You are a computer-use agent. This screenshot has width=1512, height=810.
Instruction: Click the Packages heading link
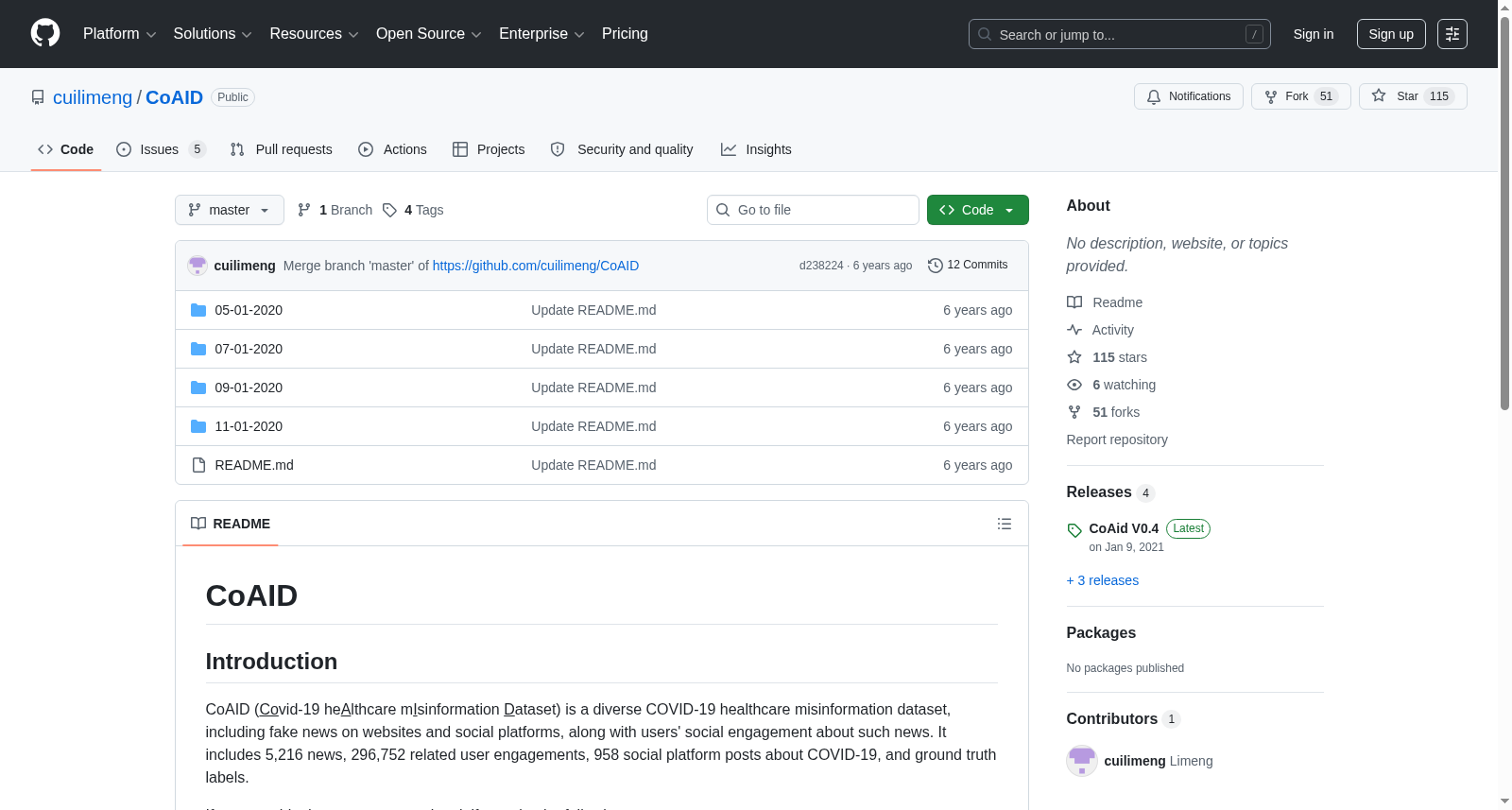(x=1101, y=633)
